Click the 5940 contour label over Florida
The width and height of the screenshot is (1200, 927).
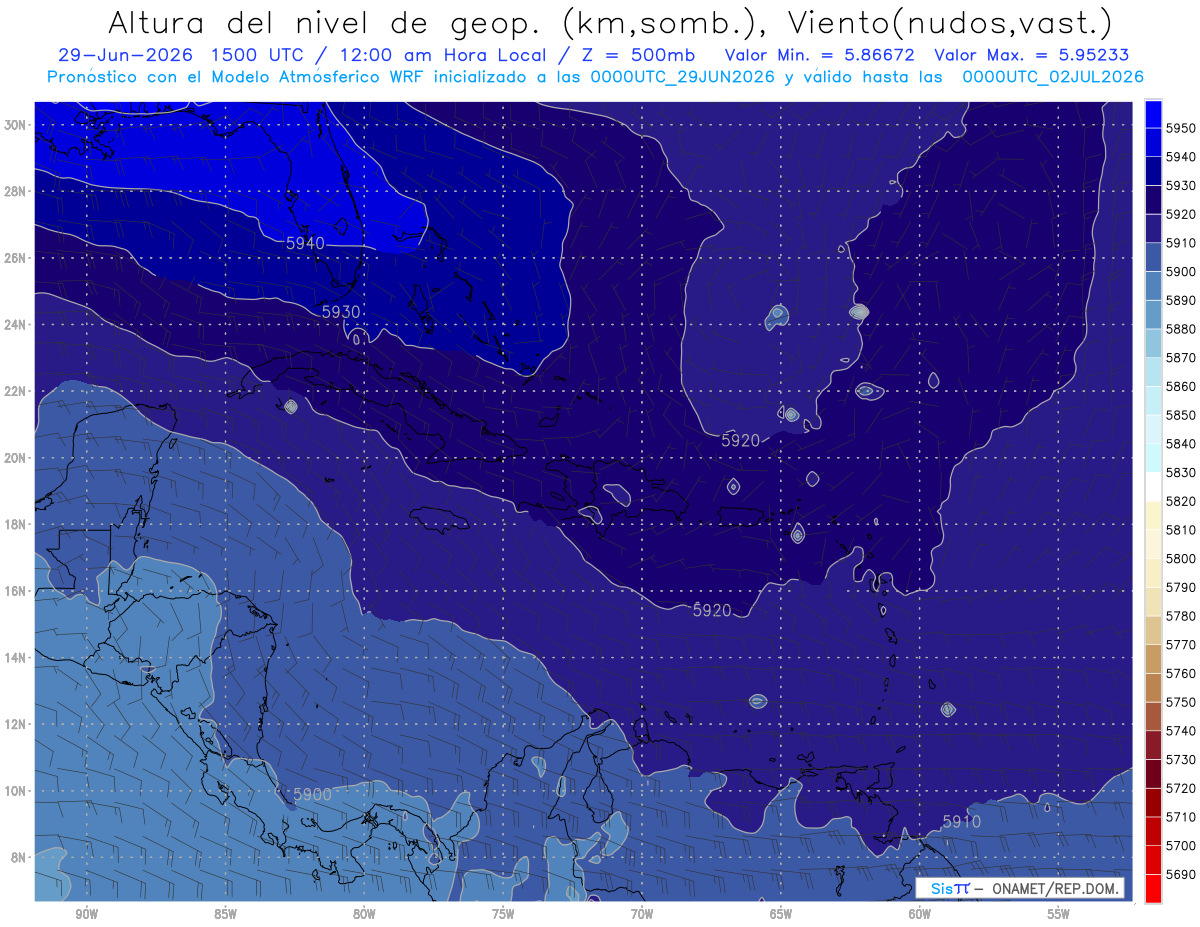[305, 243]
